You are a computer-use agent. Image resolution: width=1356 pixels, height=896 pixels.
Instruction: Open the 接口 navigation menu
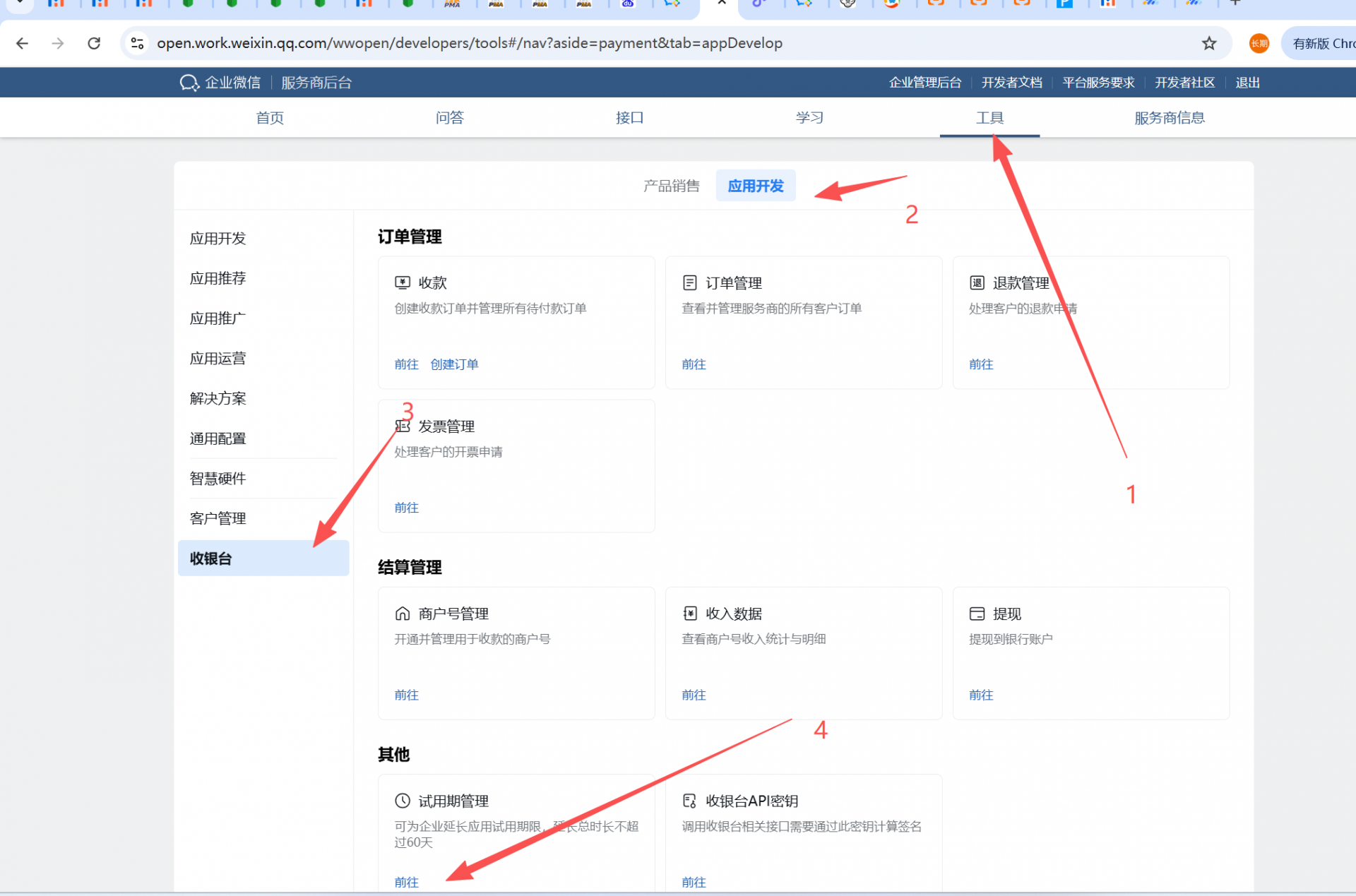(629, 118)
